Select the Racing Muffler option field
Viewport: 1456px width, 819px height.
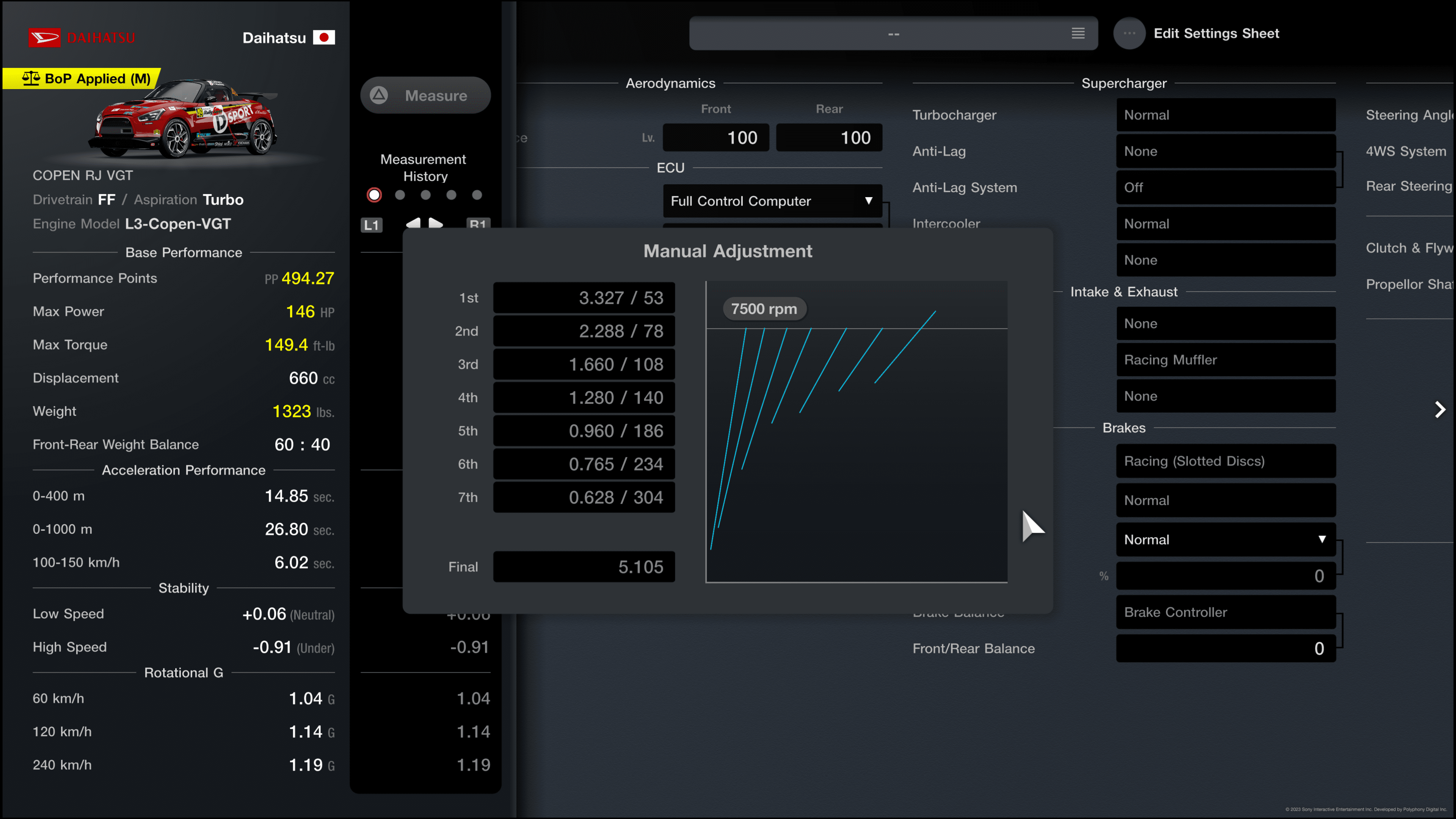tap(1225, 359)
